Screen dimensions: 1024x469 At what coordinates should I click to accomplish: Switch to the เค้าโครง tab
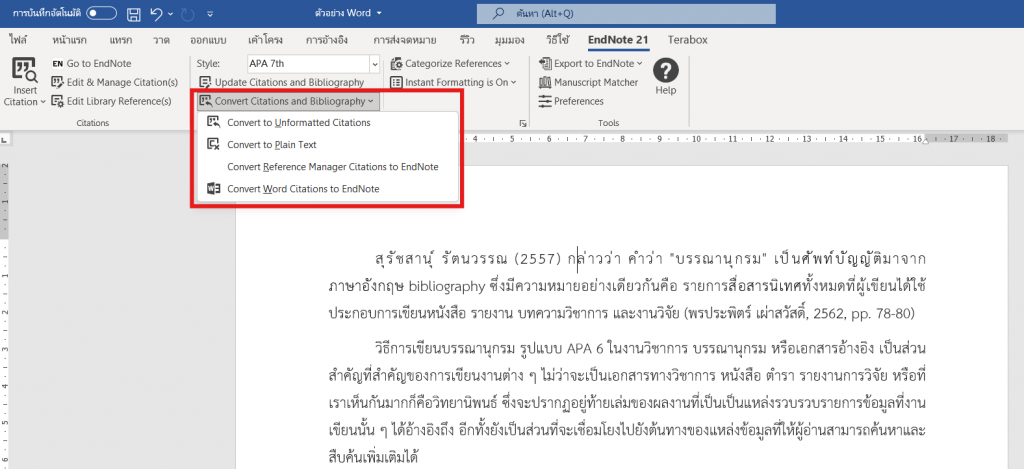265,40
